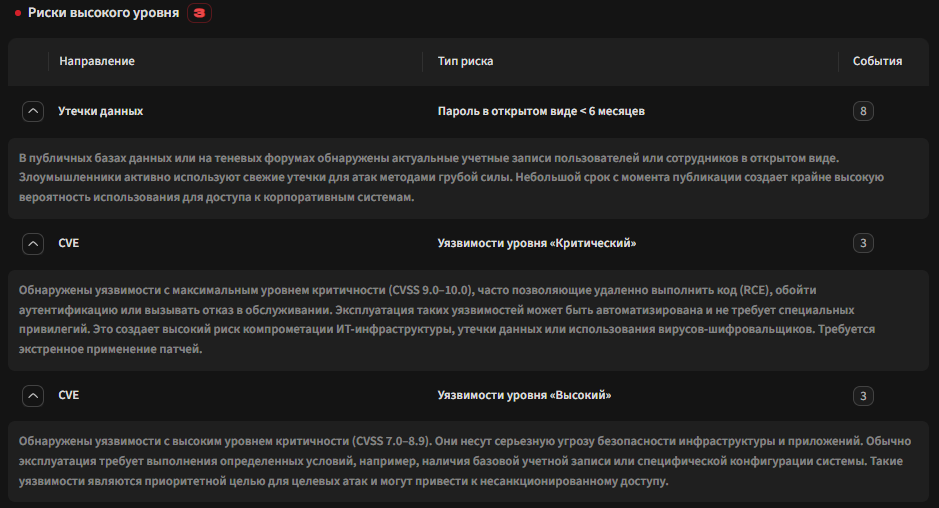This screenshot has height=508, width=939.
Task: Click the red dot before Риски высокого уровня
Action: pos(18,13)
